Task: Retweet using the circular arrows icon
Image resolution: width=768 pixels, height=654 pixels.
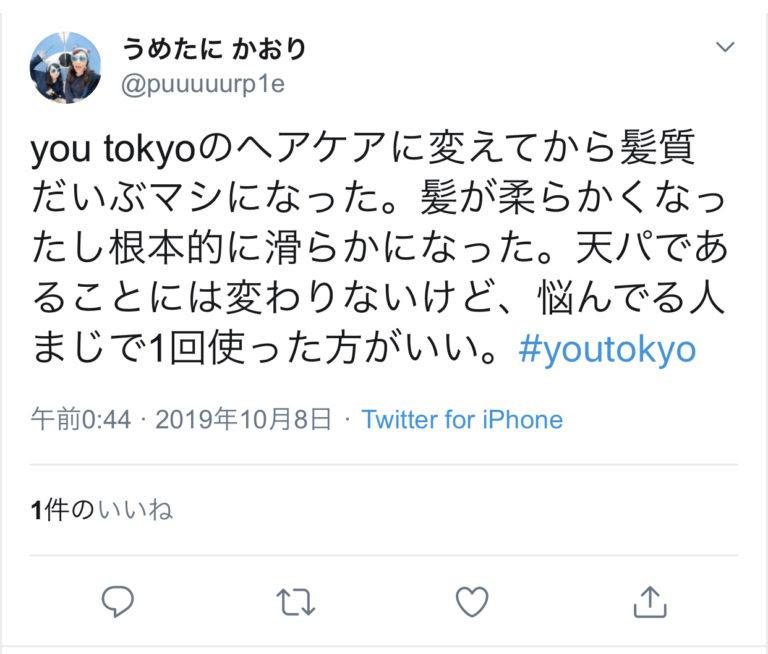Action: tap(295, 602)
